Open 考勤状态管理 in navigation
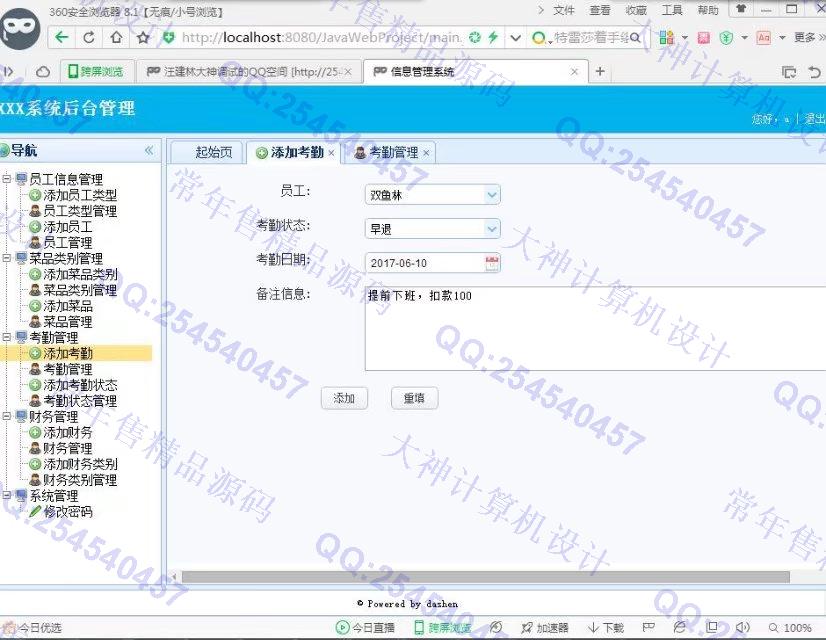Viewport: 826px width, 640px height. 80,401
